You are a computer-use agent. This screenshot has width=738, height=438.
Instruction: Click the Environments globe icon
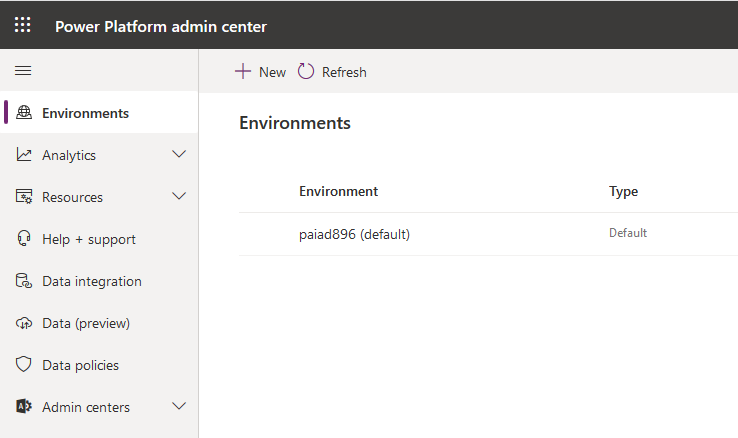(25, 113)
